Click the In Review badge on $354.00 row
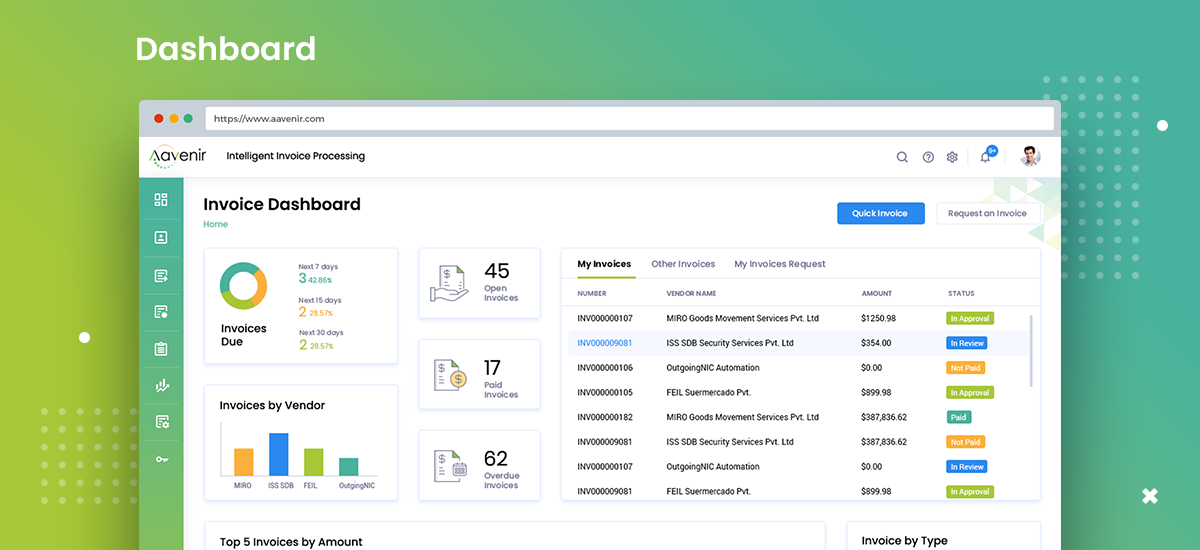 [967, 343]
